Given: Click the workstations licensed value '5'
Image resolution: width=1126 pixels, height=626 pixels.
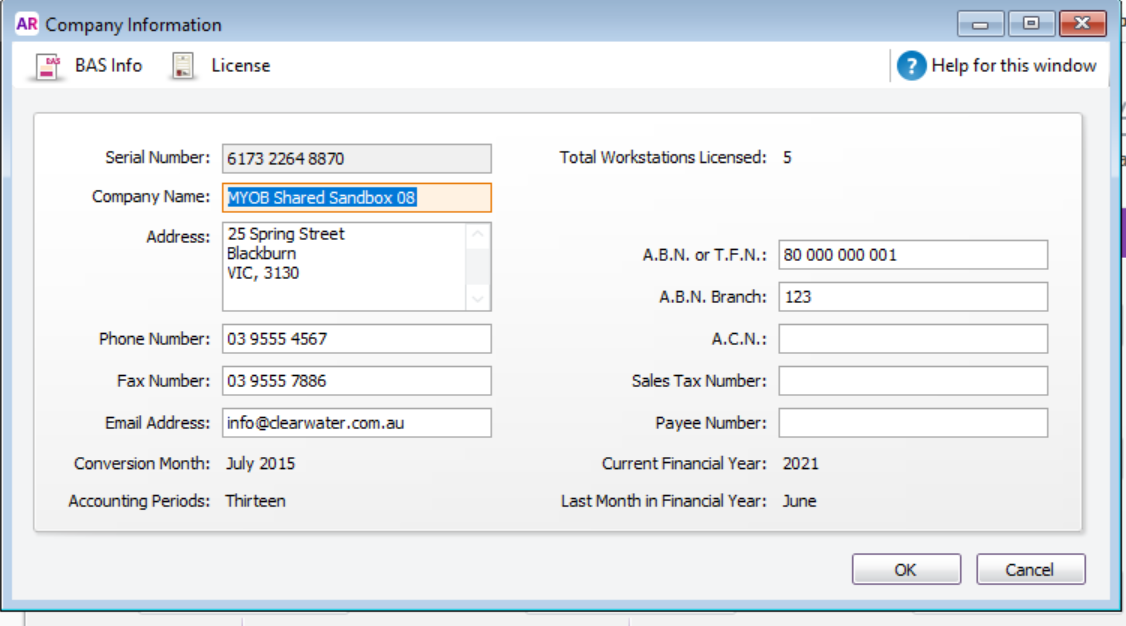Looking at the screenshot, I should click(x=787, y=158).
